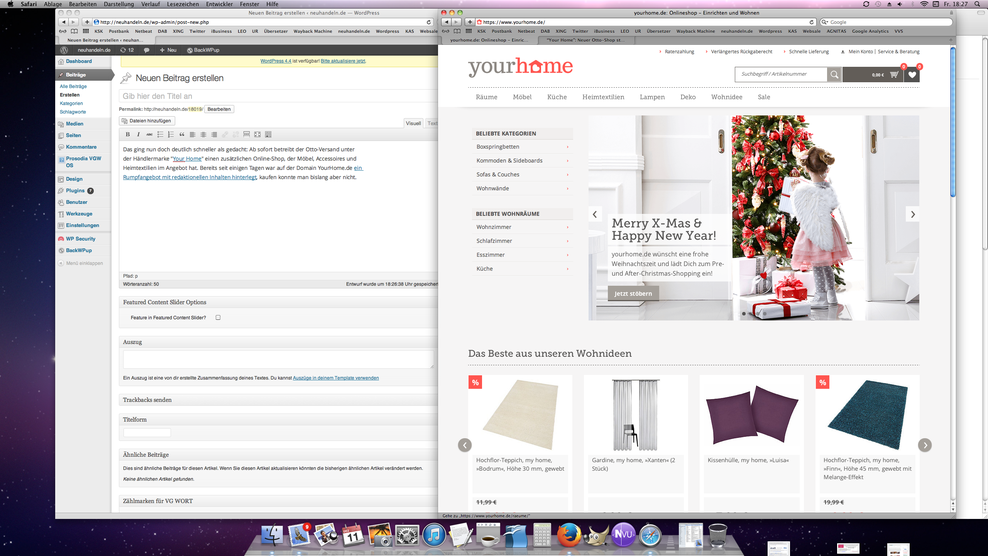Click the post title input field
Image resolution: width=988 pixels, height=556 pixels.
(x=278, y=96)
